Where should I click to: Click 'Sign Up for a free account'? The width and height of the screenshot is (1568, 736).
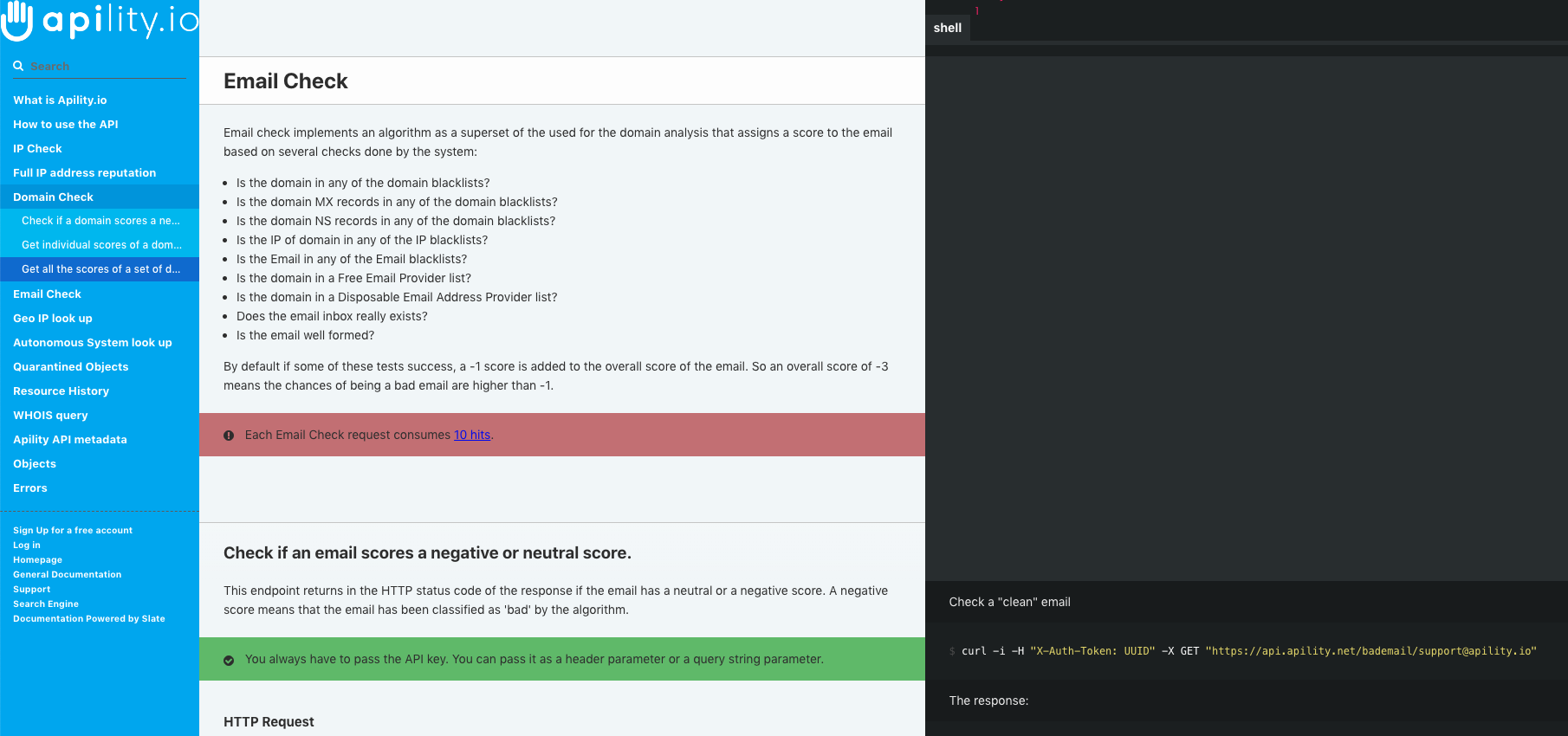pos(72,530)
